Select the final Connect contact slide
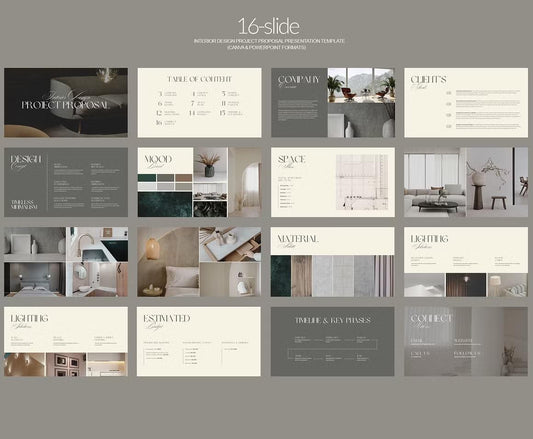The width and height of the screenshot is (533, 439). (466, 341)
